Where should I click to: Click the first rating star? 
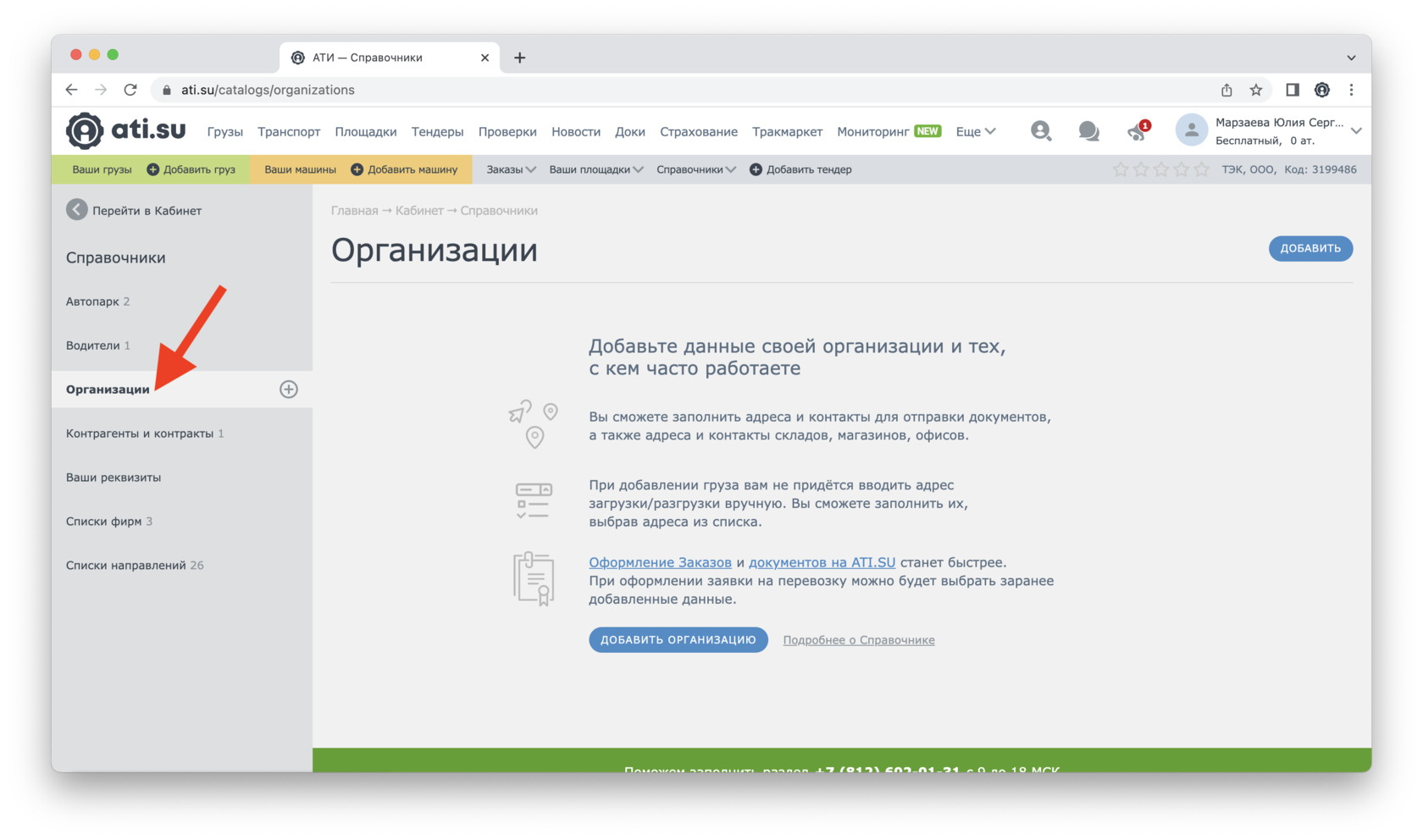click(x=1121, y=169)
